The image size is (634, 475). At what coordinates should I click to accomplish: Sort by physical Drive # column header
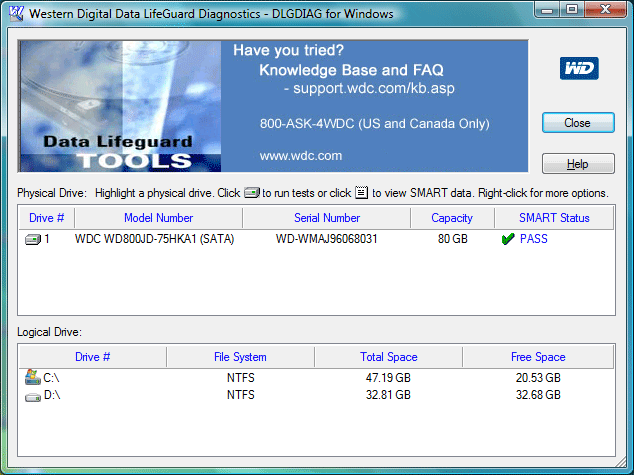pyautogui.click(x=46, y=218)
